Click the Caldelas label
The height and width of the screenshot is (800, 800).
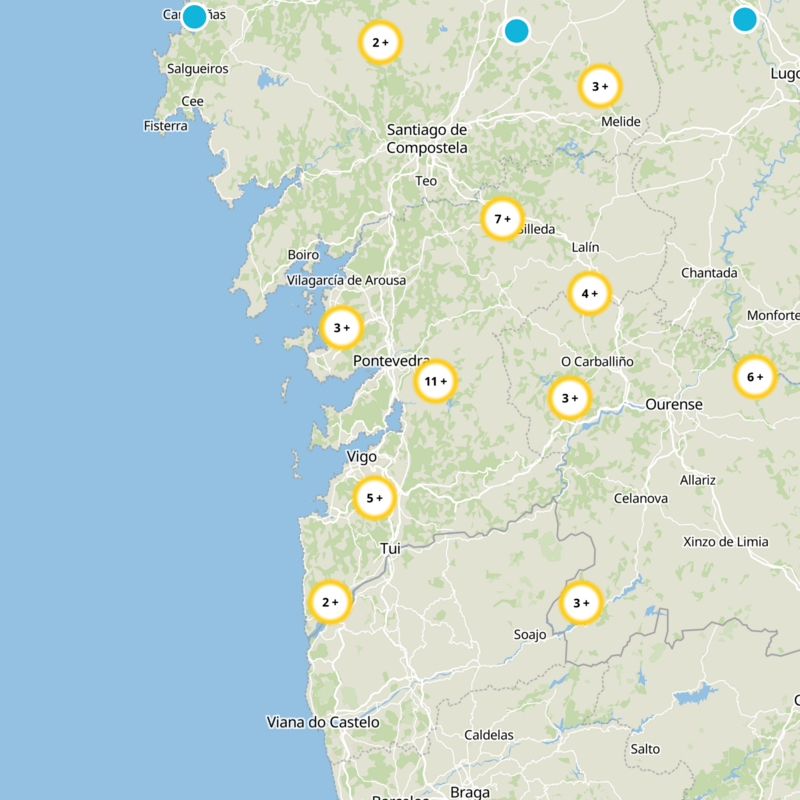coord(489,735)
